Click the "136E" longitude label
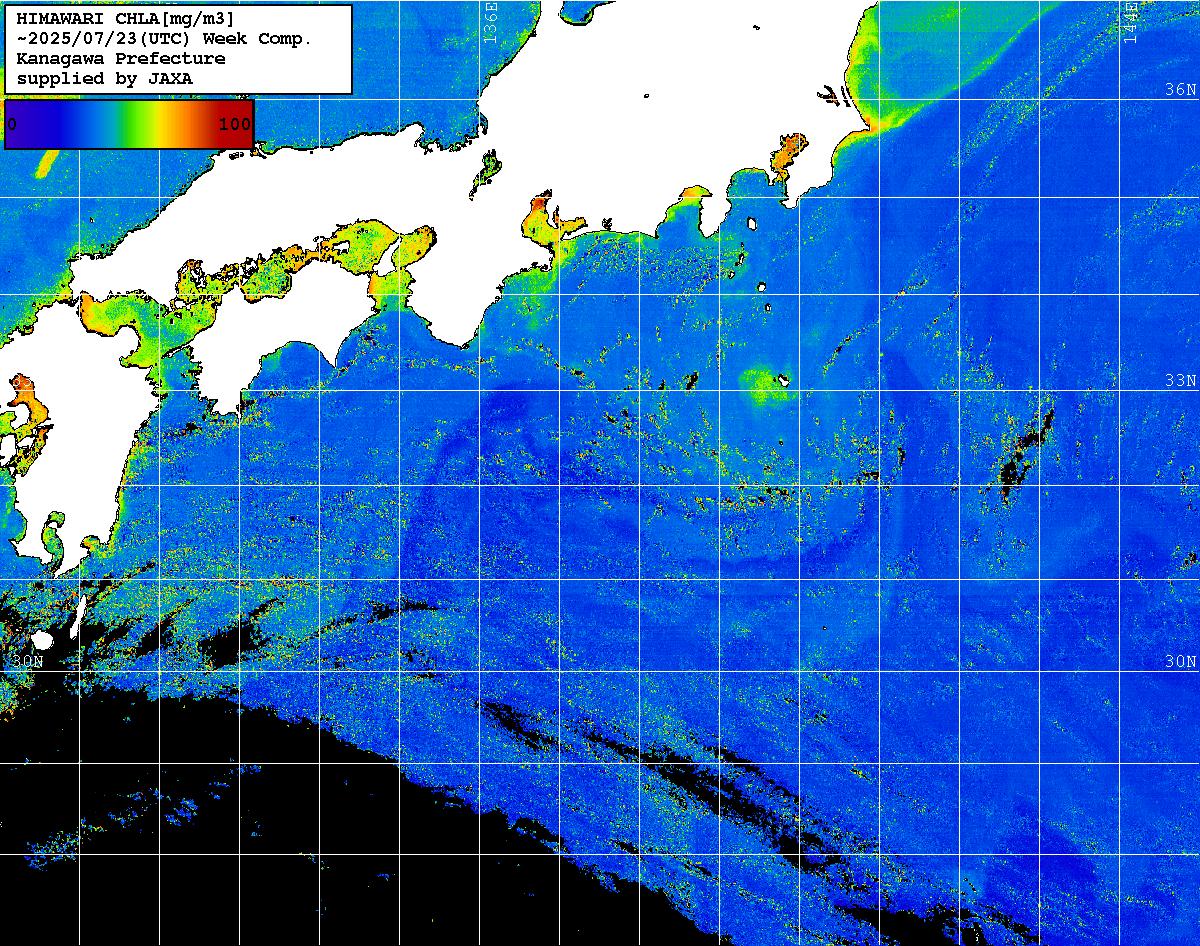 tap(490, 23)
